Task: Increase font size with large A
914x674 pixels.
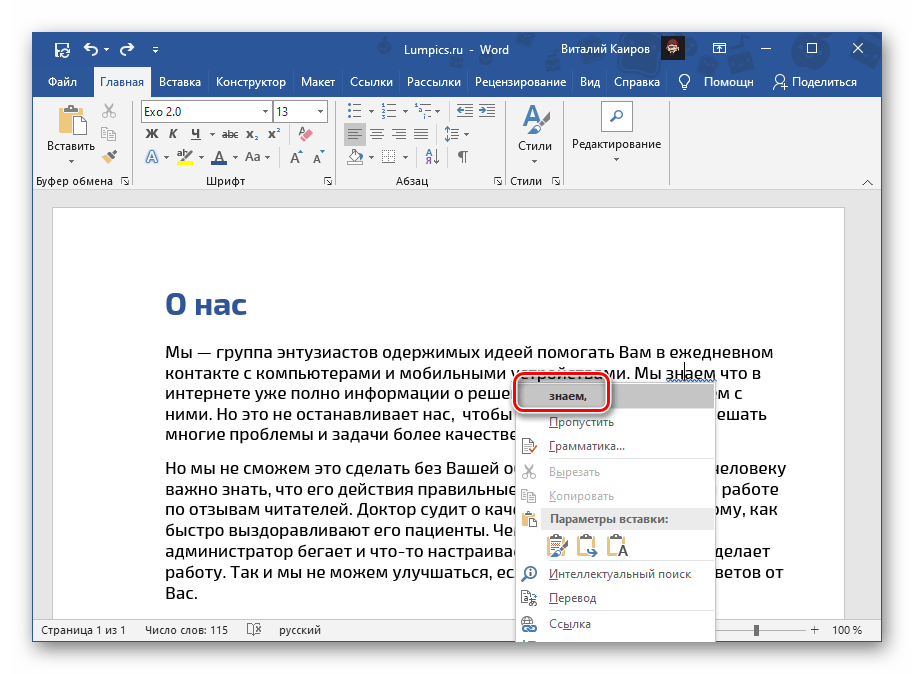Action: (x=296, y=157)
